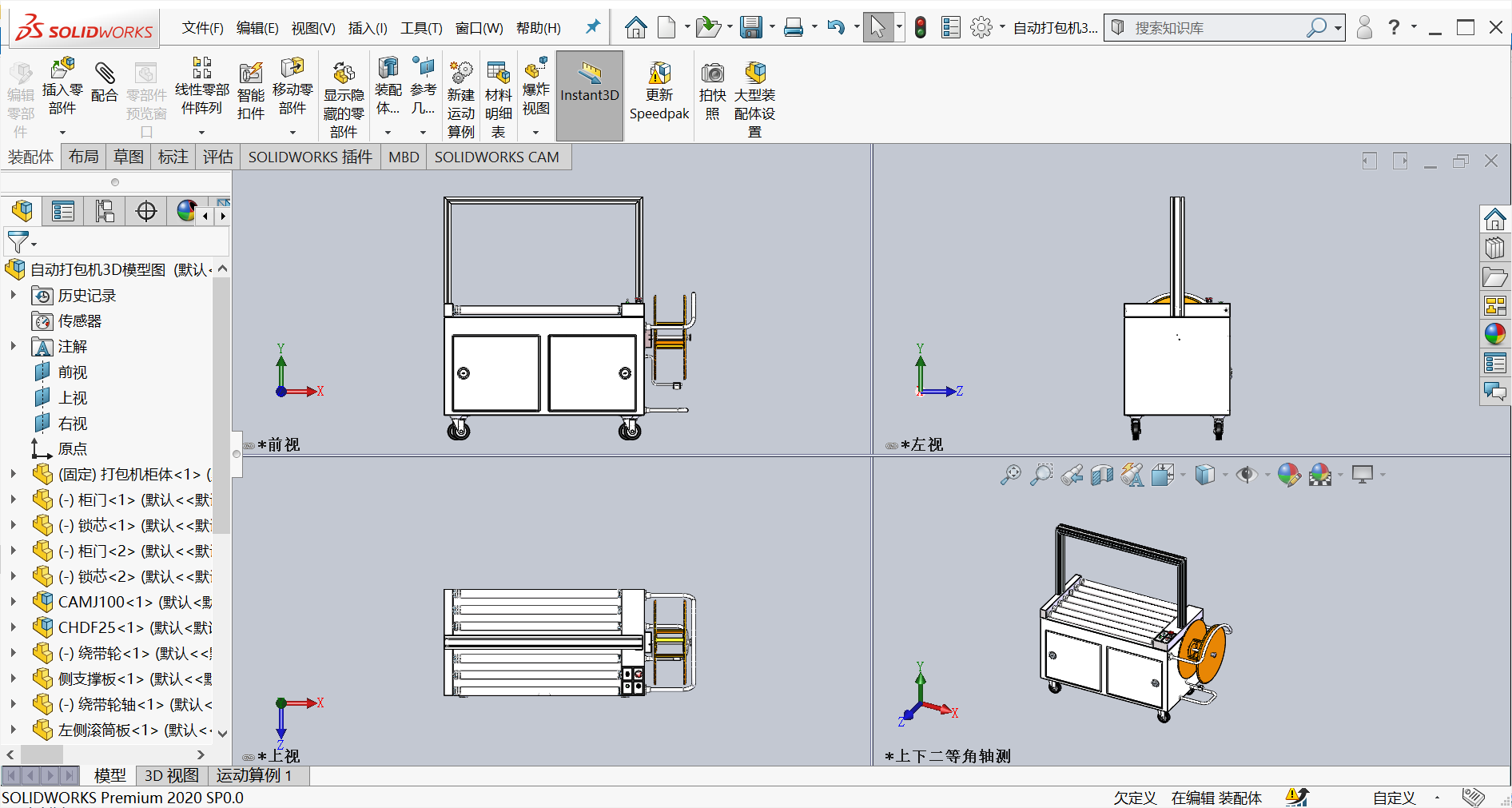Open the Exploded View (爆炸视图) tool
This screenshot has height=808, width=1512.
click(536, 67)
